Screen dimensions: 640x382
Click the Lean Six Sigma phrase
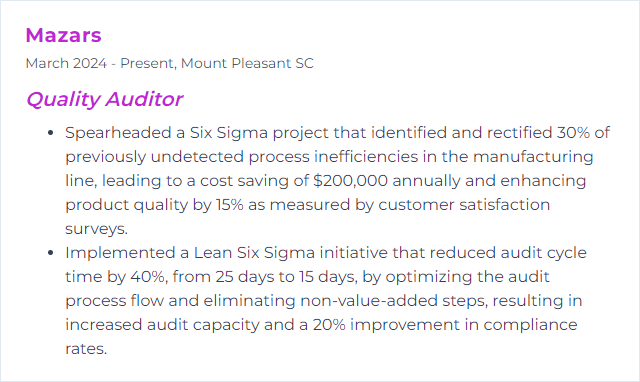[x=254, y=253]
